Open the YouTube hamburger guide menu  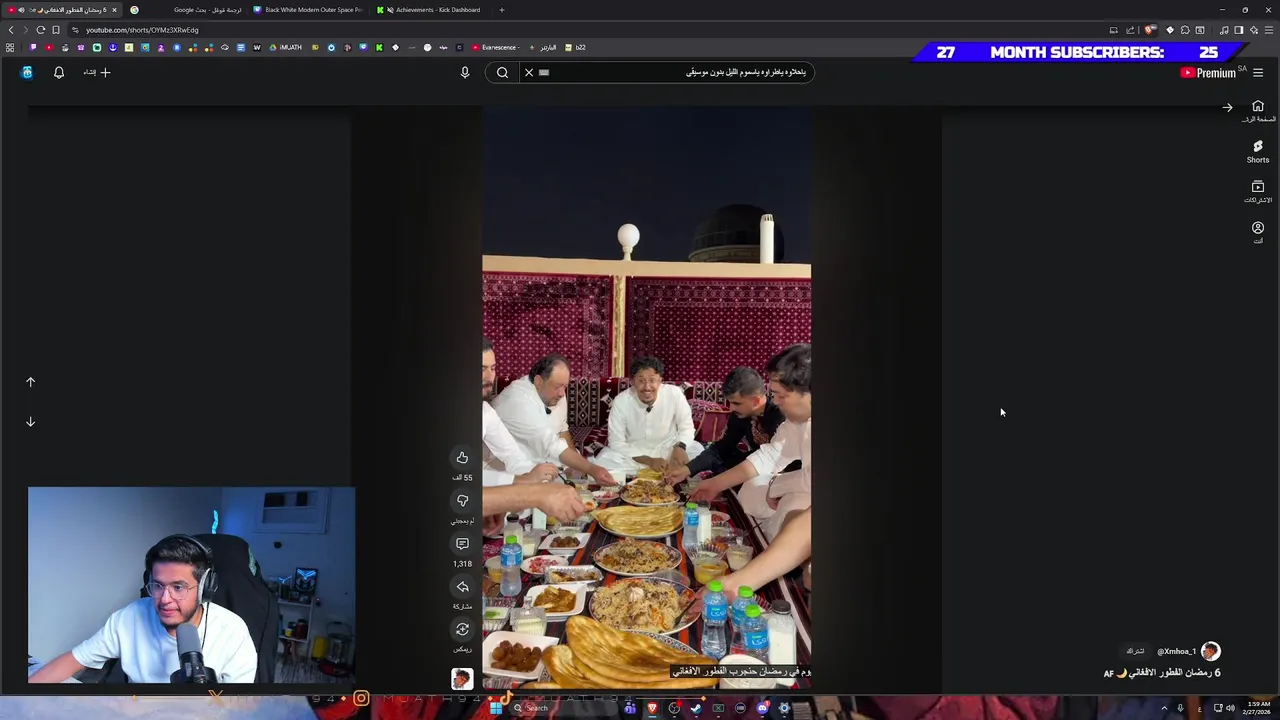coord(1258,72)
